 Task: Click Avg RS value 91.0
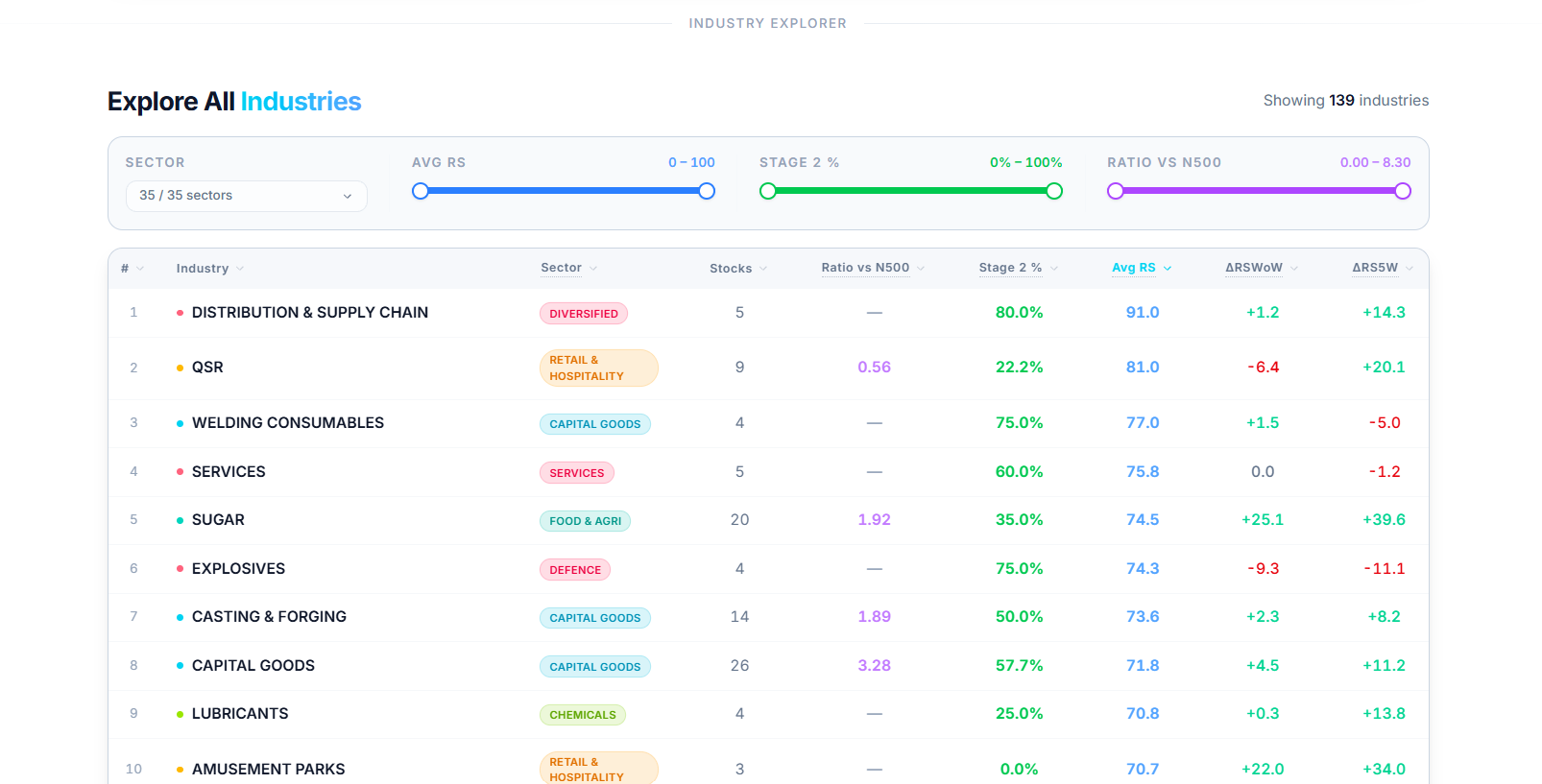(1143, 313)
